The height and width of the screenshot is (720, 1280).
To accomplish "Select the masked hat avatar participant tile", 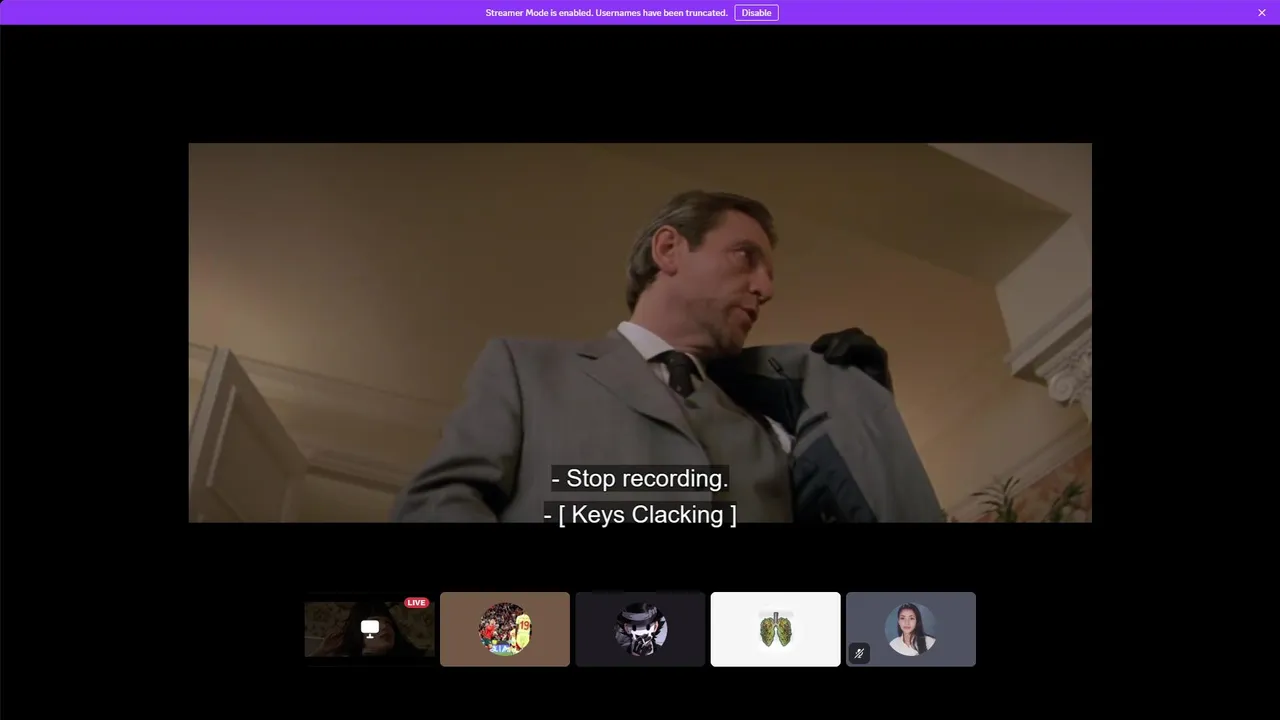I will (x=640, y=629).
